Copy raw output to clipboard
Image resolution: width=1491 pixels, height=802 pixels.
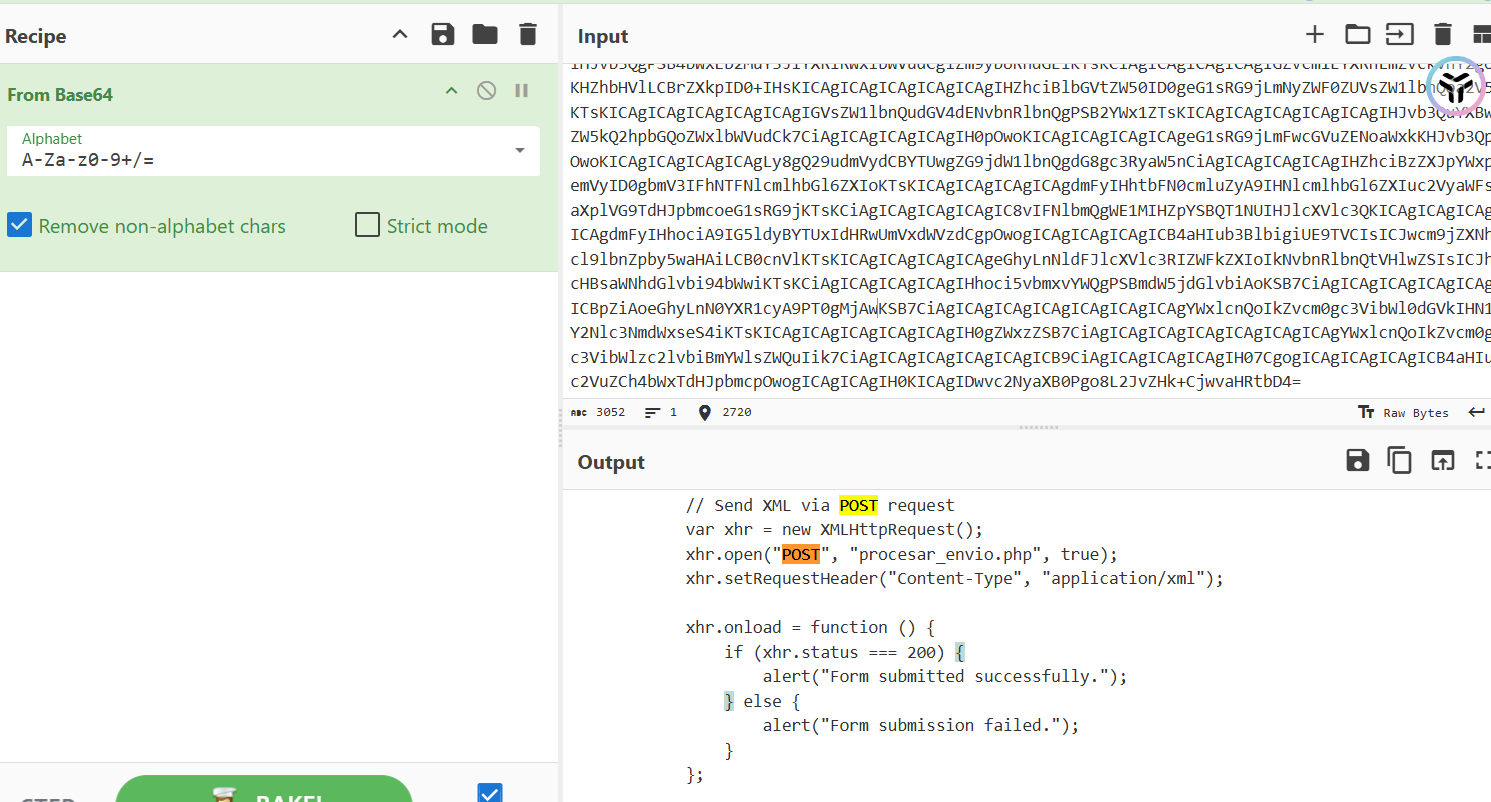pos(1399,460)
